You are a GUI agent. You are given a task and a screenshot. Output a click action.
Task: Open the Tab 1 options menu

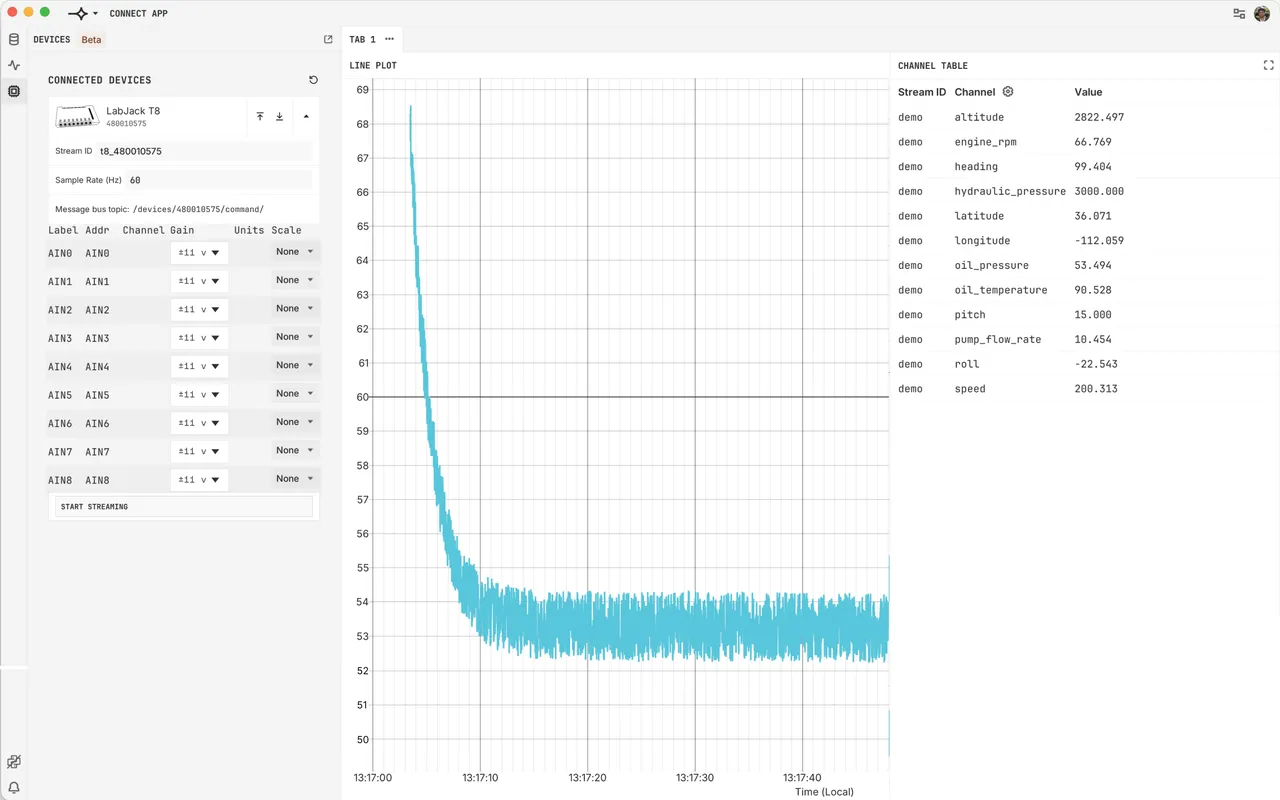pos(389,40)
